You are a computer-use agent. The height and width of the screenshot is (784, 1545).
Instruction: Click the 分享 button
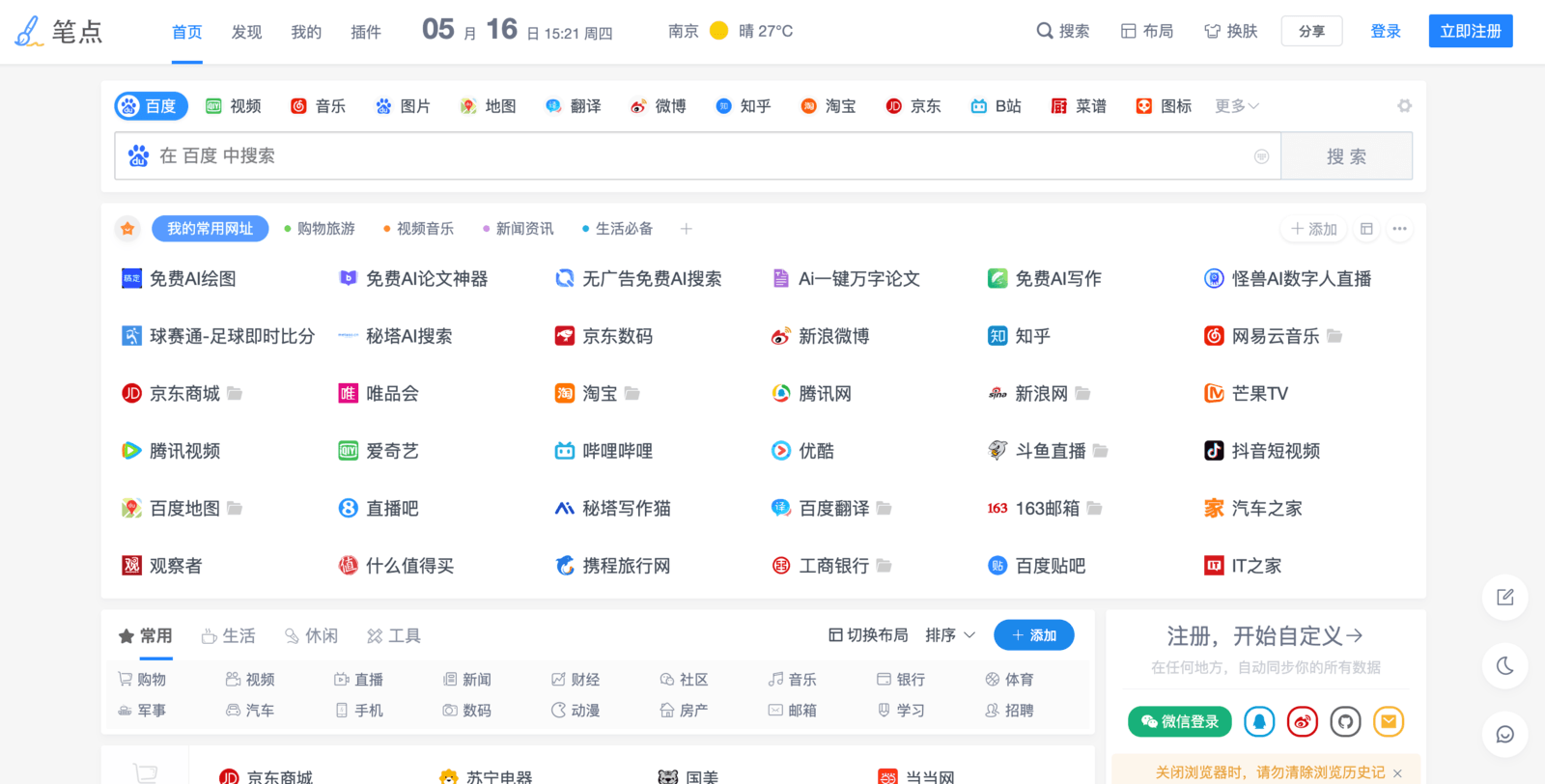pos(1311,31)
